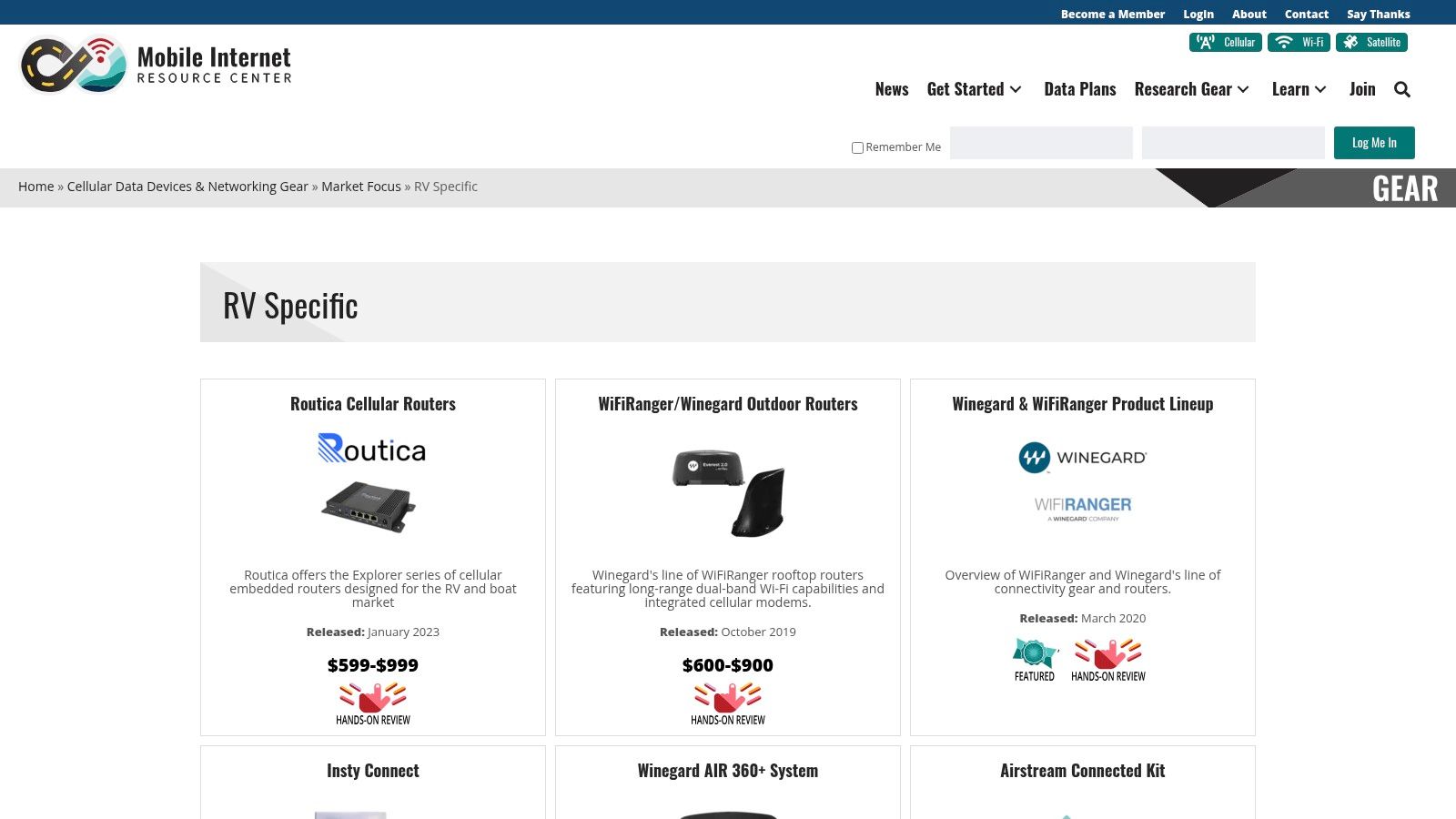Click the $600-$900 price text
The width and height of the screenshot is (1456, 819).
pyautogui.click(x=728, y=665)
